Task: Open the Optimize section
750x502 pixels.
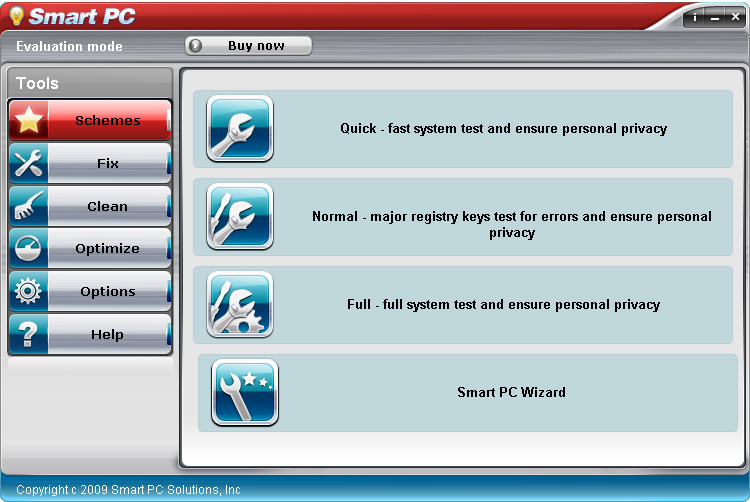Action: [x=90, y=248]
